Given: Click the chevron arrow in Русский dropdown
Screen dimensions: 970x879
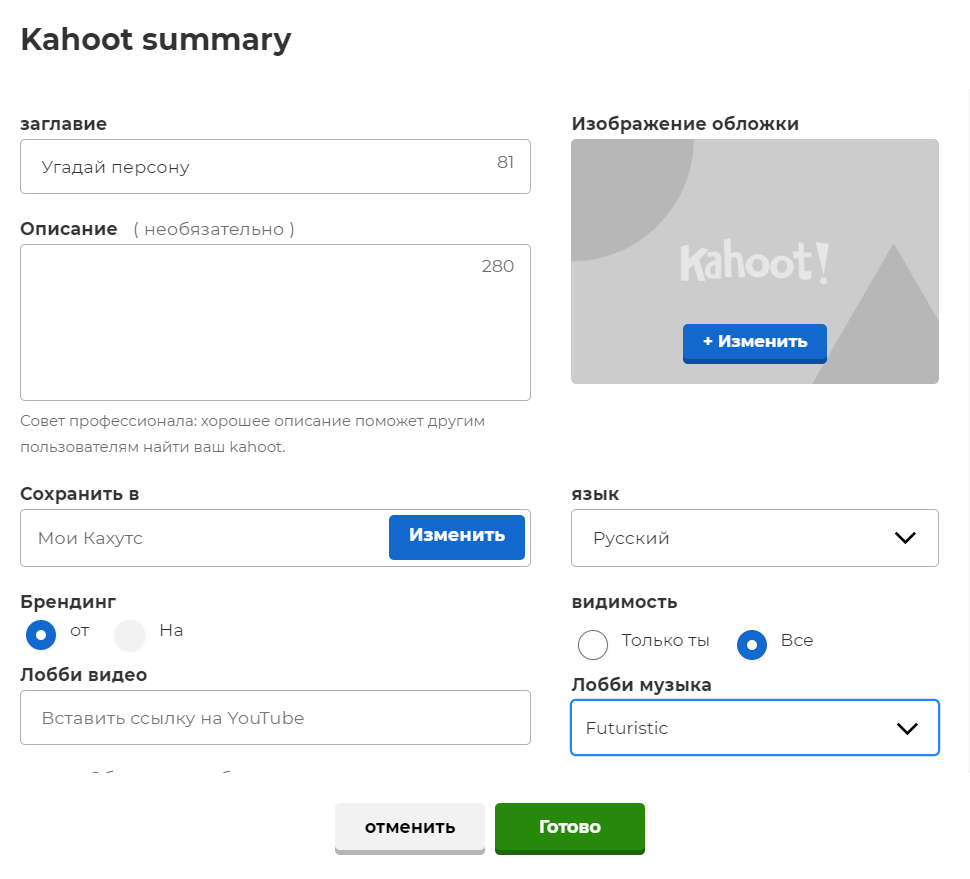Looking at the screenshot, I should 905,538.
